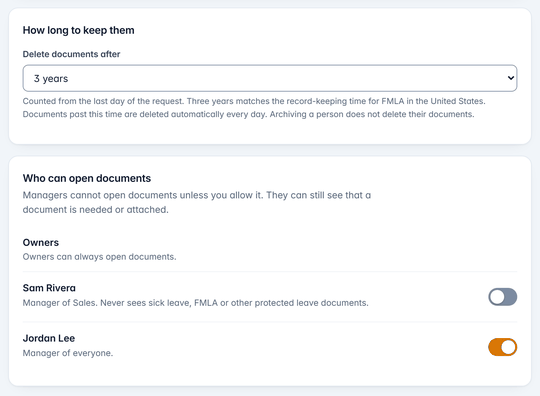The width and height of the screenshot is (540, 396).
Task: Open the 'Delete documents after' dropdown showing 3 years
Action: coord(270,78)
